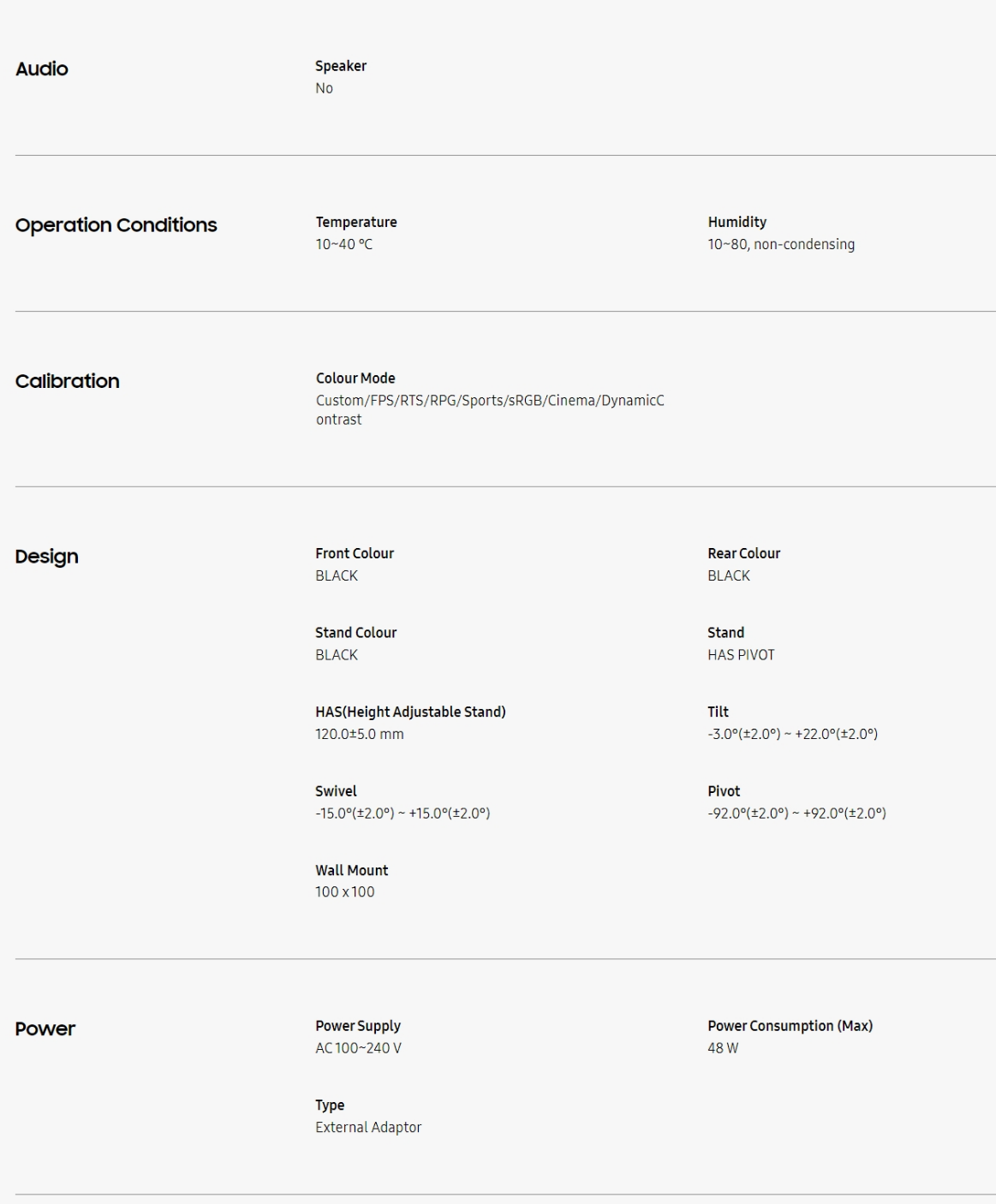The width and height of the screenshot is (996, 1204).
Task: Click the Colour Mode label
Action: [x=355, y=378]
